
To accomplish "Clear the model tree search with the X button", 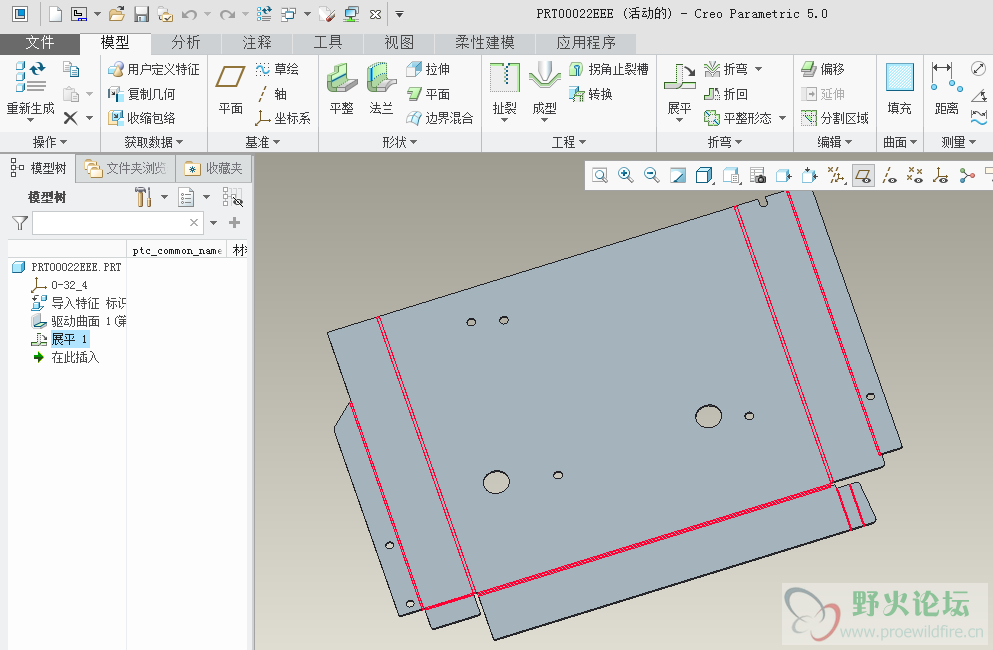I will [x=194, y=222].
